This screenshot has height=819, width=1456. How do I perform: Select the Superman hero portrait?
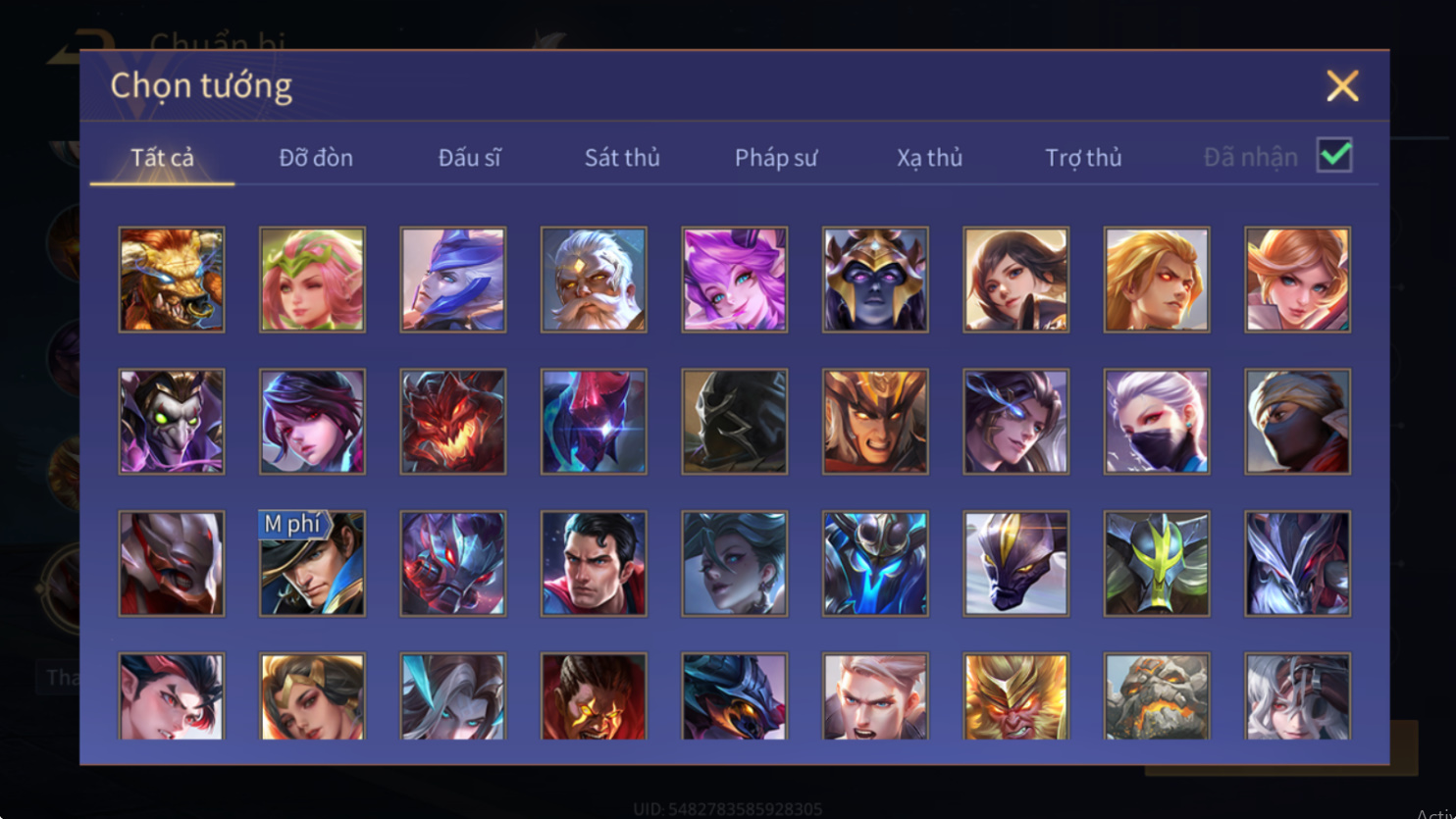pyautogui.click(x=594, y=564)
